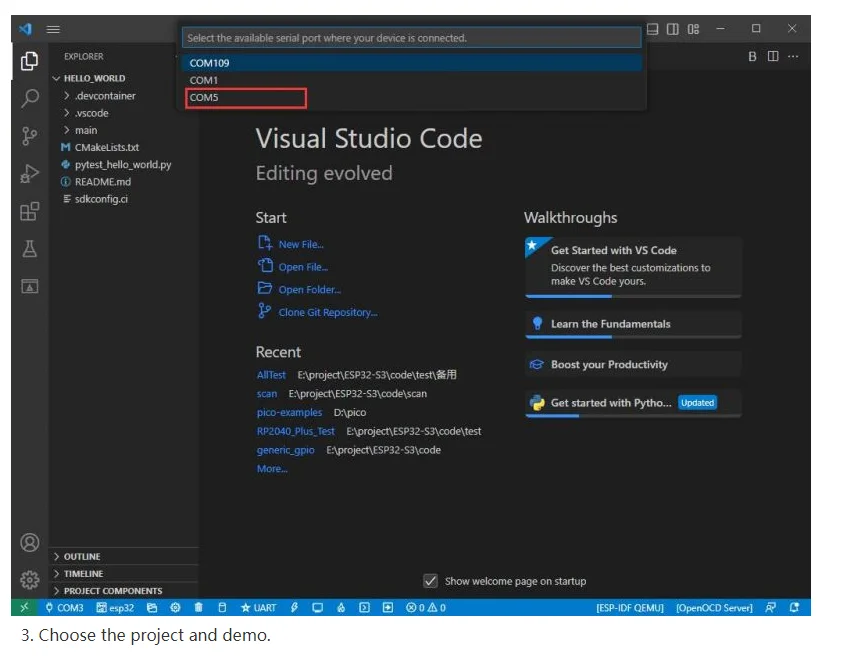Click the Clone Git Repository link
The width and height of the screenshot is (851, 662).
328,313
